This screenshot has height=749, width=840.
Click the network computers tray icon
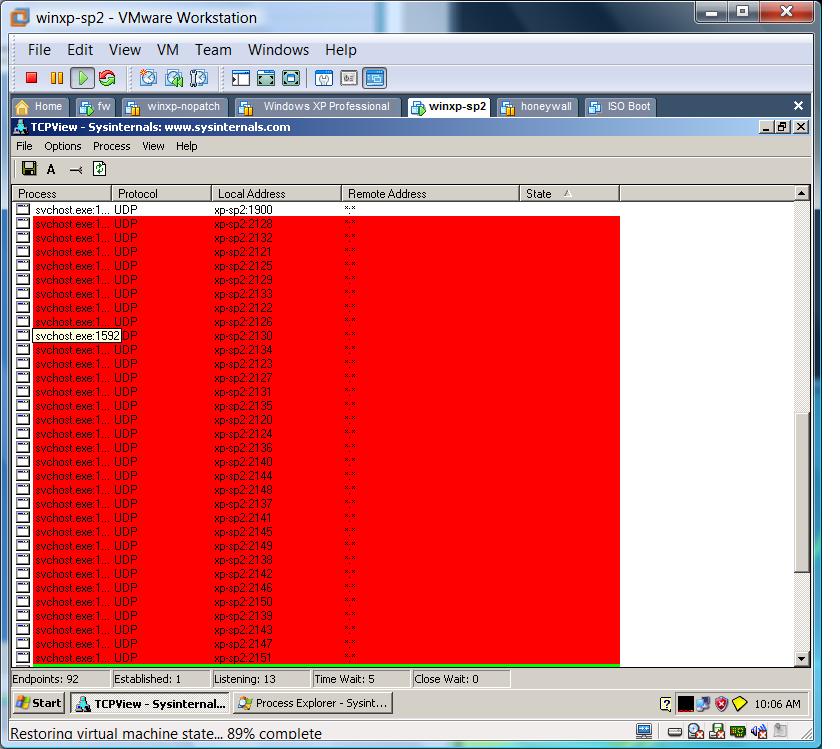pyautogui.click(x=703, y=703)
